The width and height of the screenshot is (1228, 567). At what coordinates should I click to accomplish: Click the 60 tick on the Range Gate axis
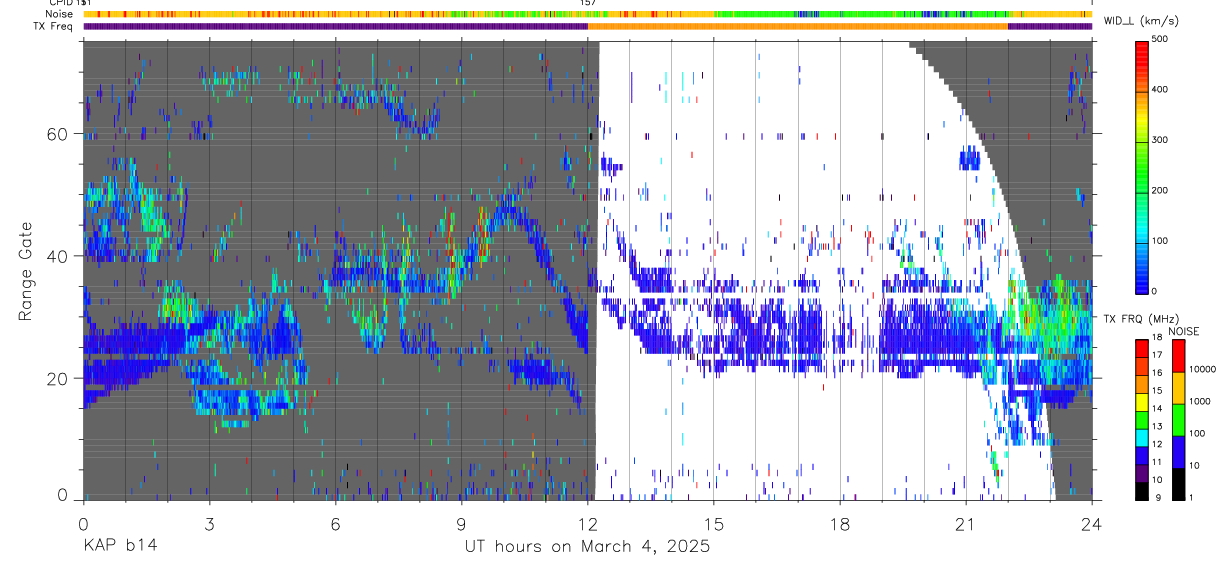pos(59,133)
